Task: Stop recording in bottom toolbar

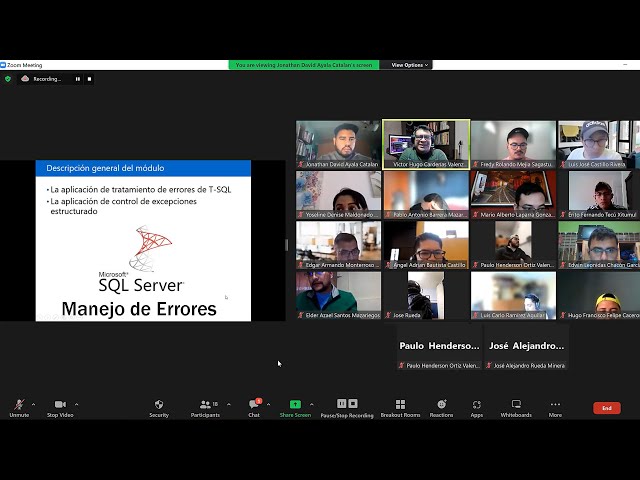Action: click(x=353, y=404)
